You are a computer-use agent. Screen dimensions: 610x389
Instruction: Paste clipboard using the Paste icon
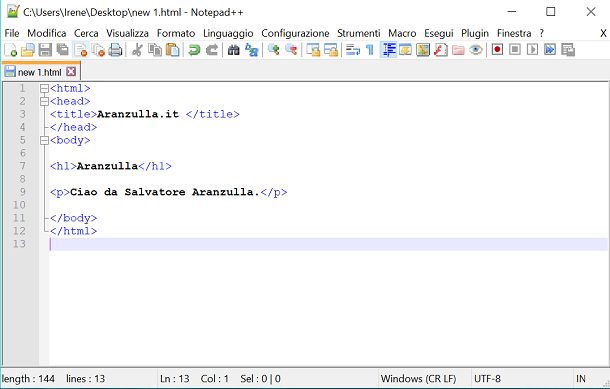(x=173, y=50)
